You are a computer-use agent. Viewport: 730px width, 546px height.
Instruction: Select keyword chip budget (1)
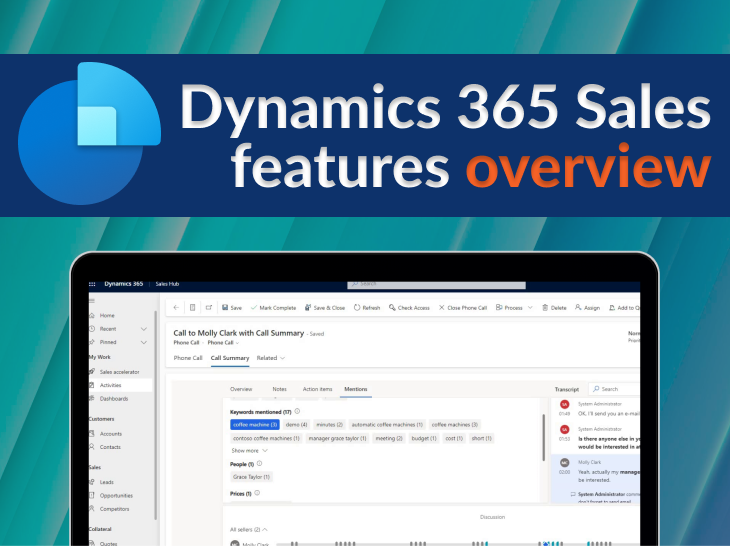point(424,438)
